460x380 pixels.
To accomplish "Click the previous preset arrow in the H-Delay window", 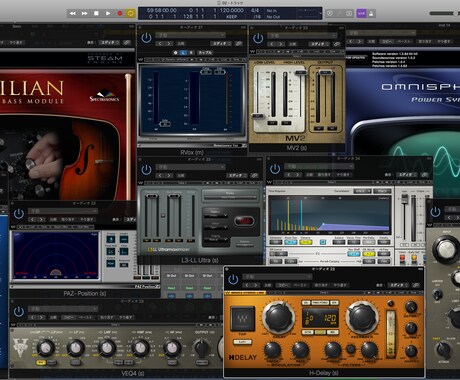I will tap(247, 285).
